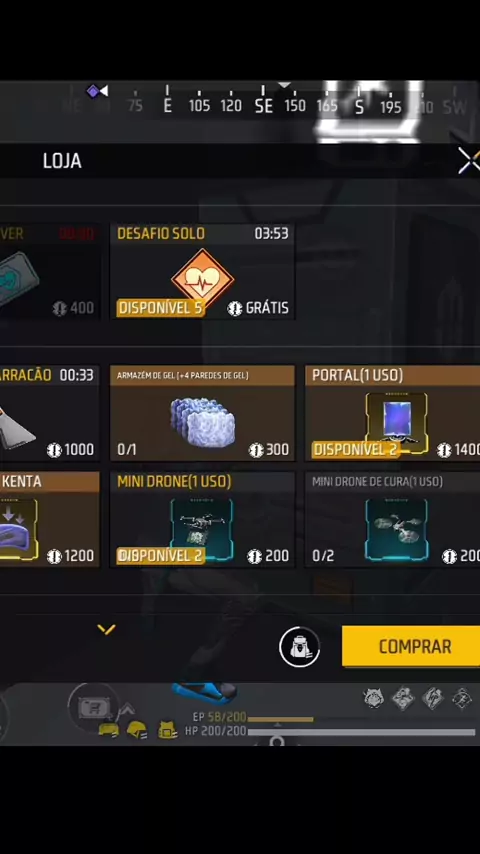Click the yellow vest armor icon
Screen dimensions: 480x854
pyautogui.click(x=167, y=730)
